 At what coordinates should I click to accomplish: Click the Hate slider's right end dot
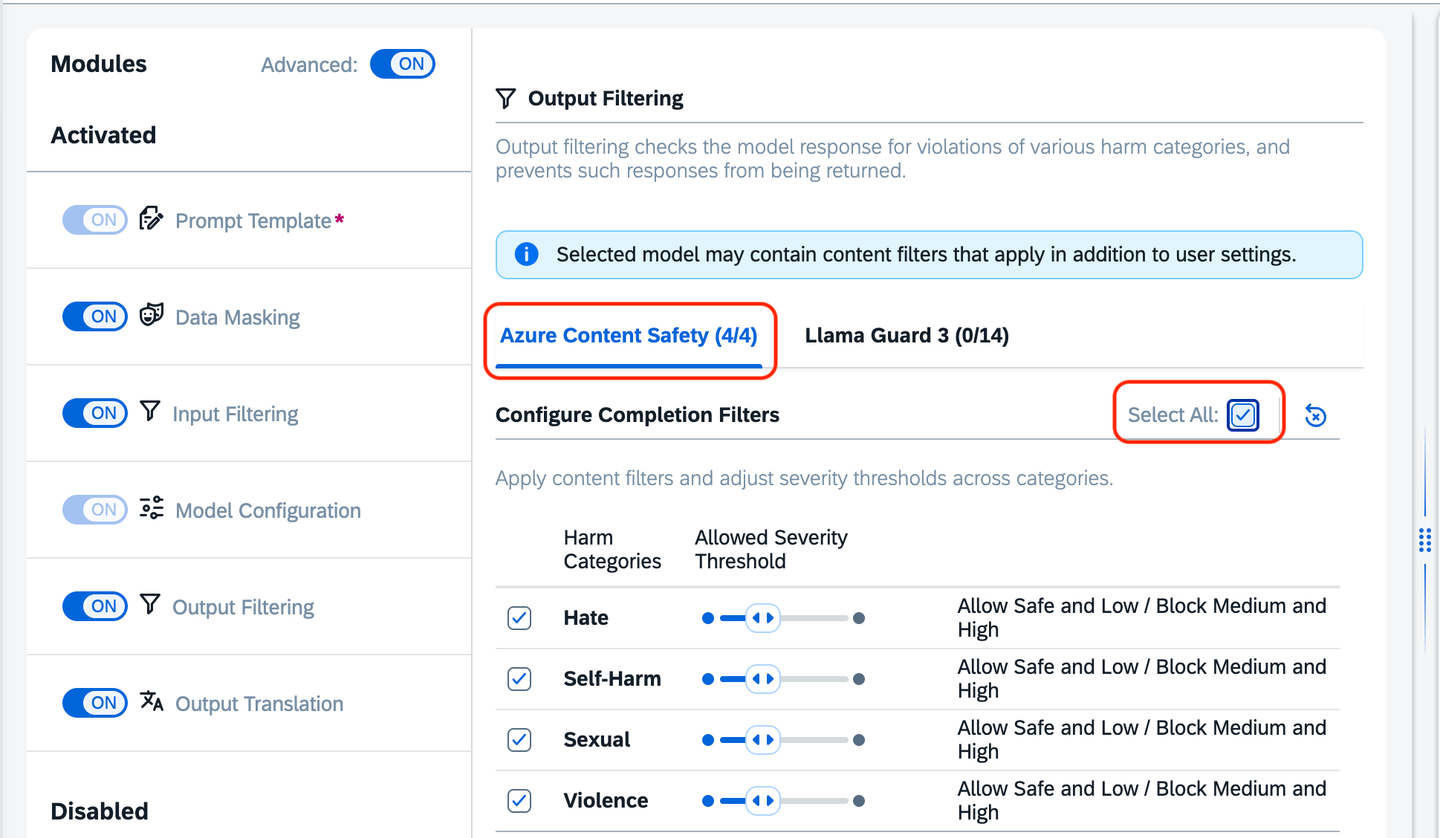pyautogui.click(x=858, y=618)
